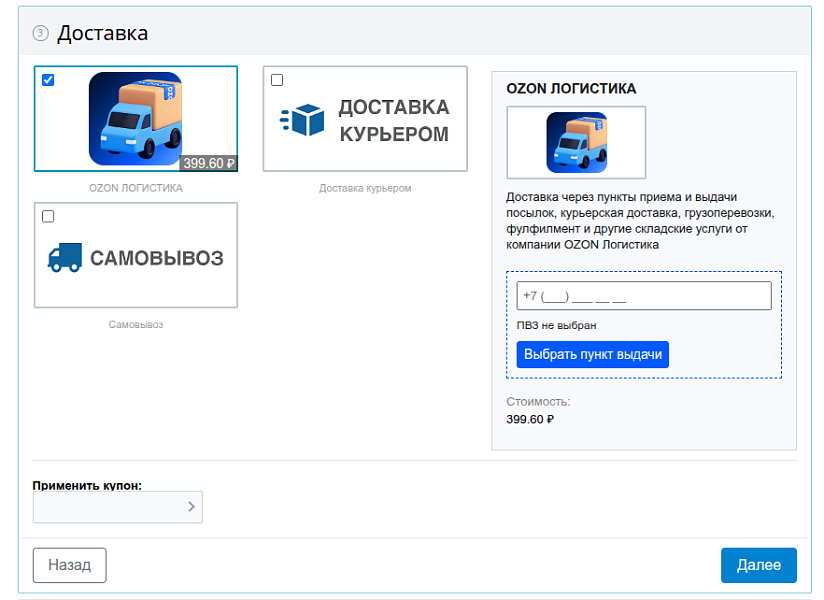Go back with the Назад button

[x=69, y=565]
